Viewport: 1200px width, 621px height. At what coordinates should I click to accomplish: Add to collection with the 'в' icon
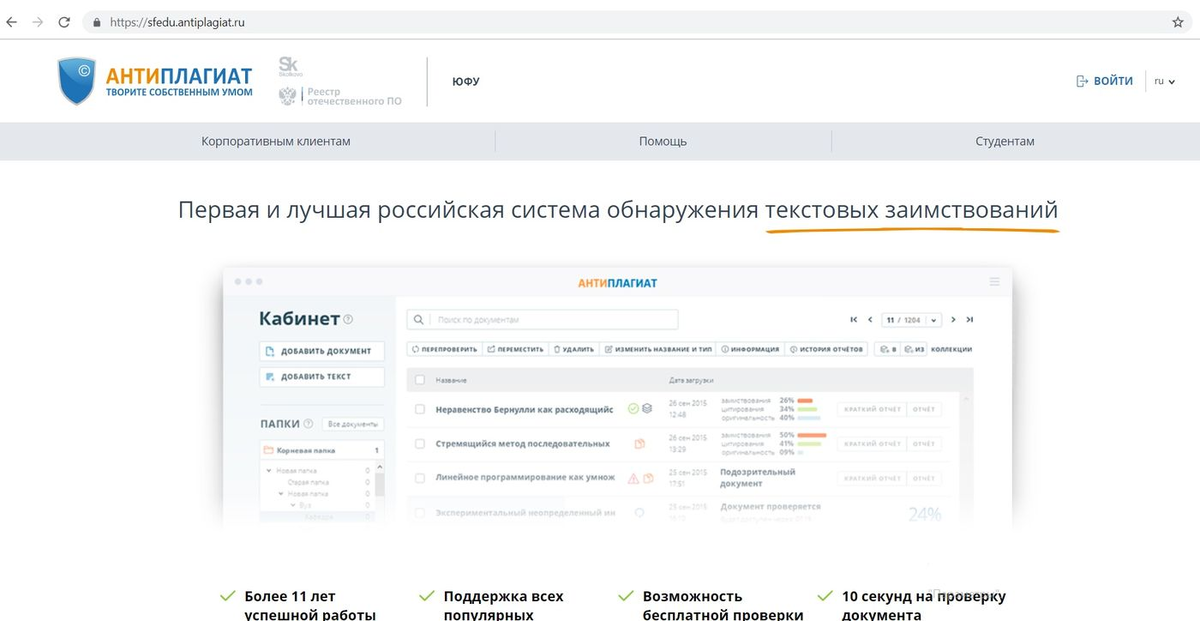click(886, 349)
